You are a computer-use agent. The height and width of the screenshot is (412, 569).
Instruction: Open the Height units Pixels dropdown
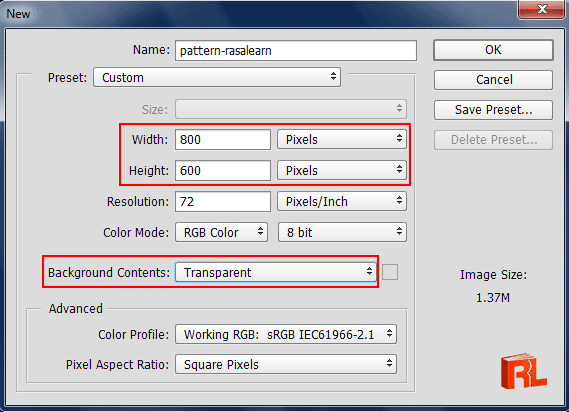[x=342, y=170]
